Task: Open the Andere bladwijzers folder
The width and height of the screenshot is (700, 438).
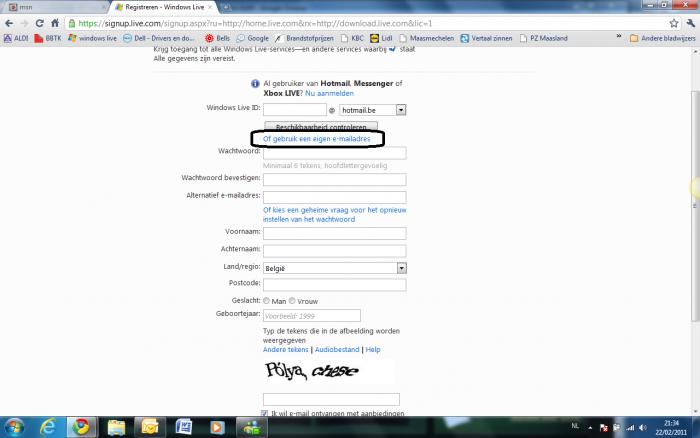Action: click(x=662, y=38)
